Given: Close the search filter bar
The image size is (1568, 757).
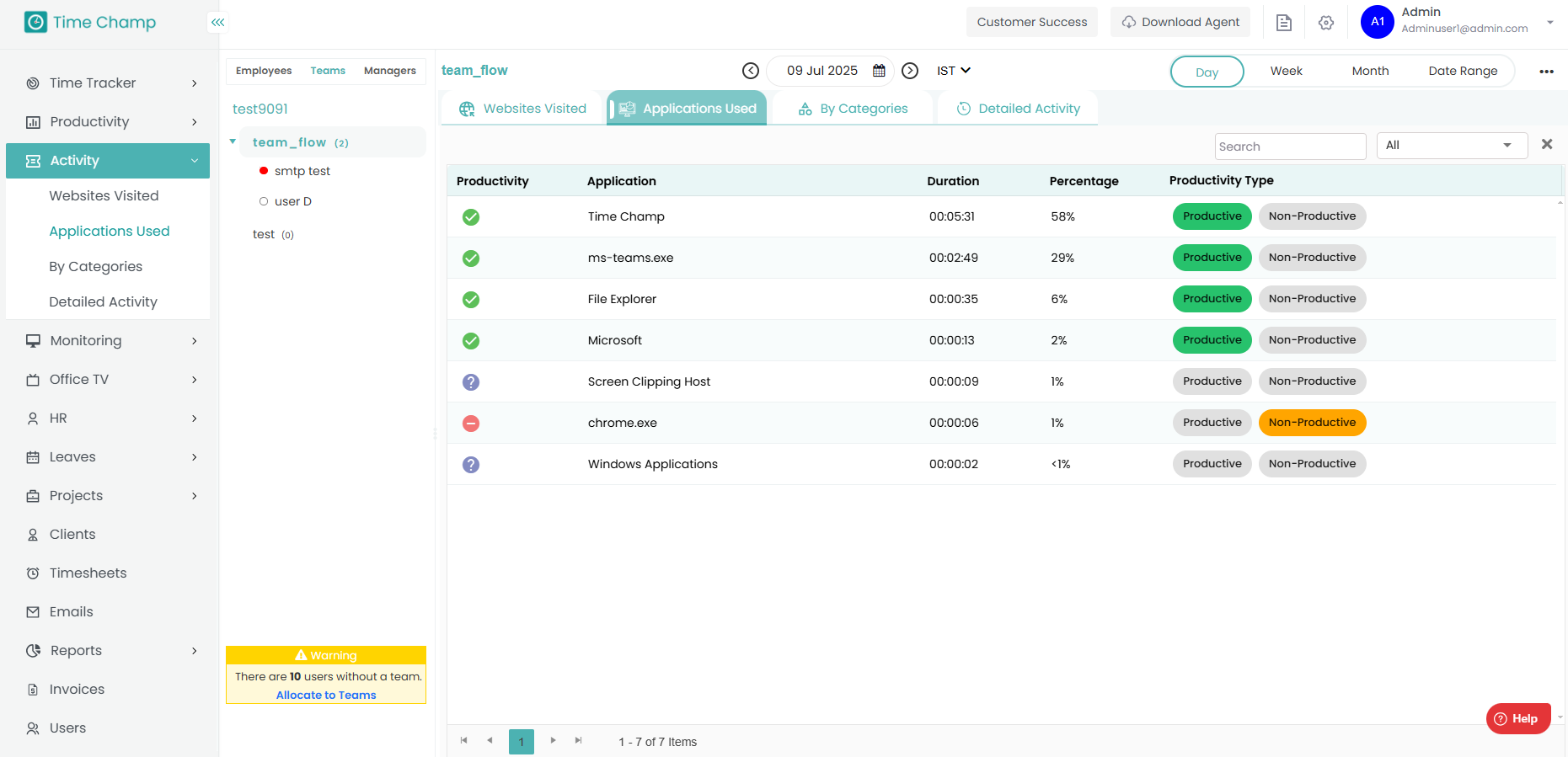Looking at the screenshot, I should point(1546,145).
